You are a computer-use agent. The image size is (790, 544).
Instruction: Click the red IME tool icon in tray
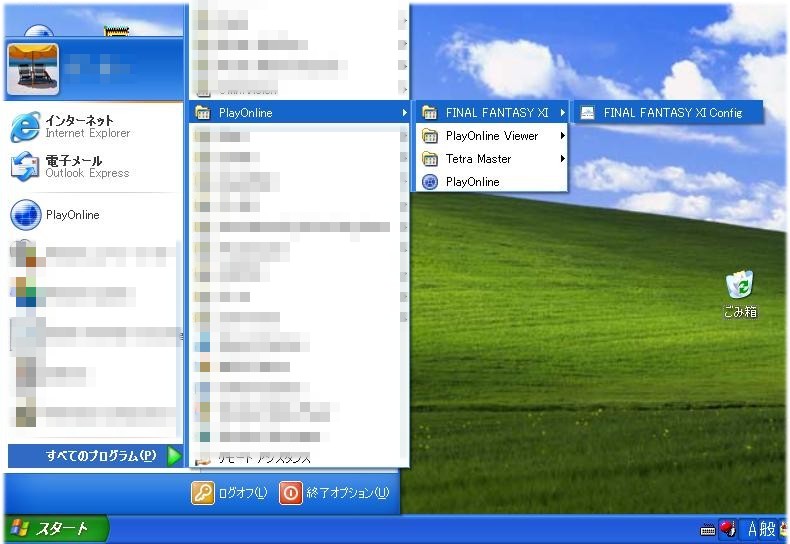click(x=727, y=528)
